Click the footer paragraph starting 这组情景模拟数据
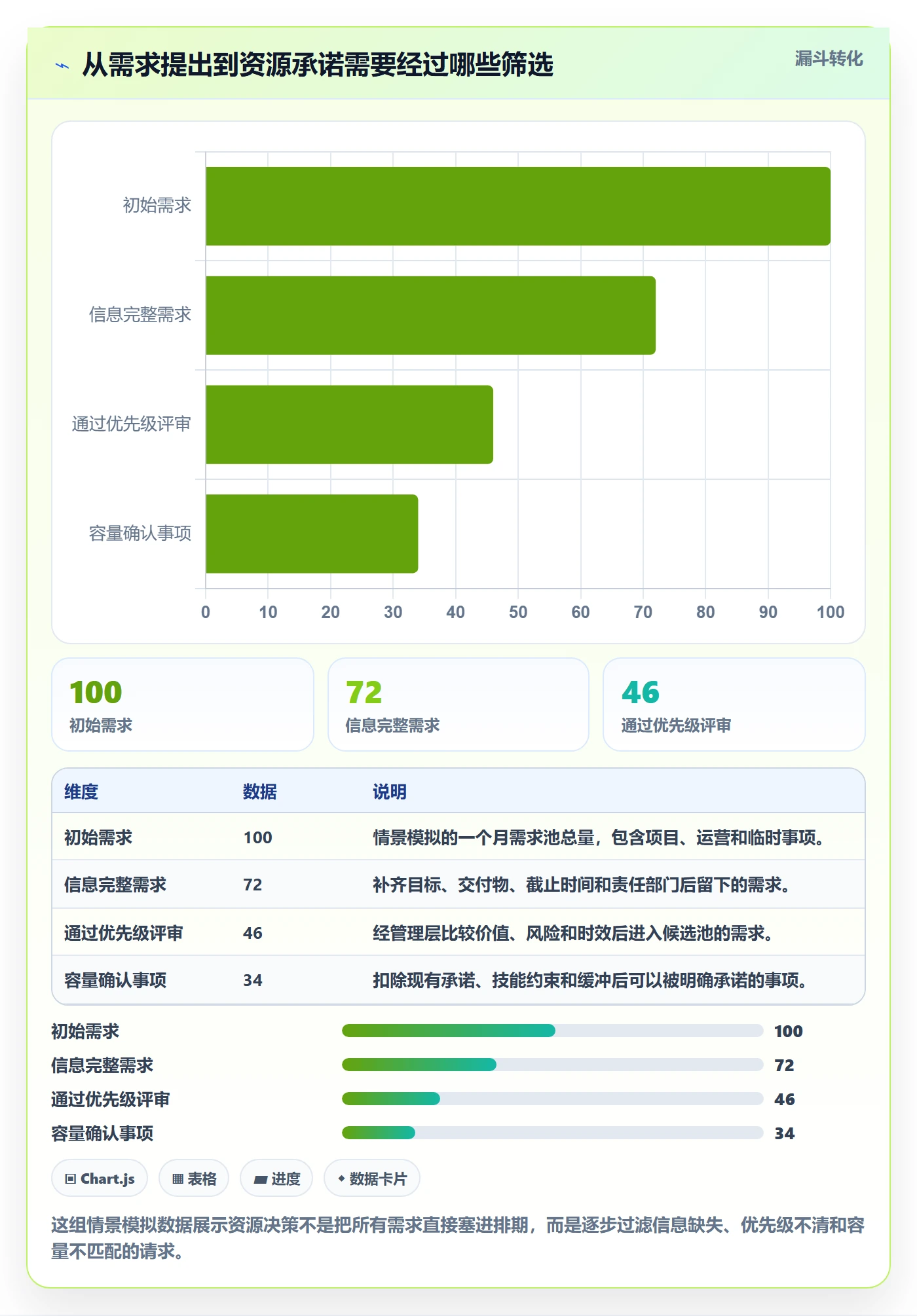Image resolution: width=917 pixels, height=1316 pixels. (458, 1238)
